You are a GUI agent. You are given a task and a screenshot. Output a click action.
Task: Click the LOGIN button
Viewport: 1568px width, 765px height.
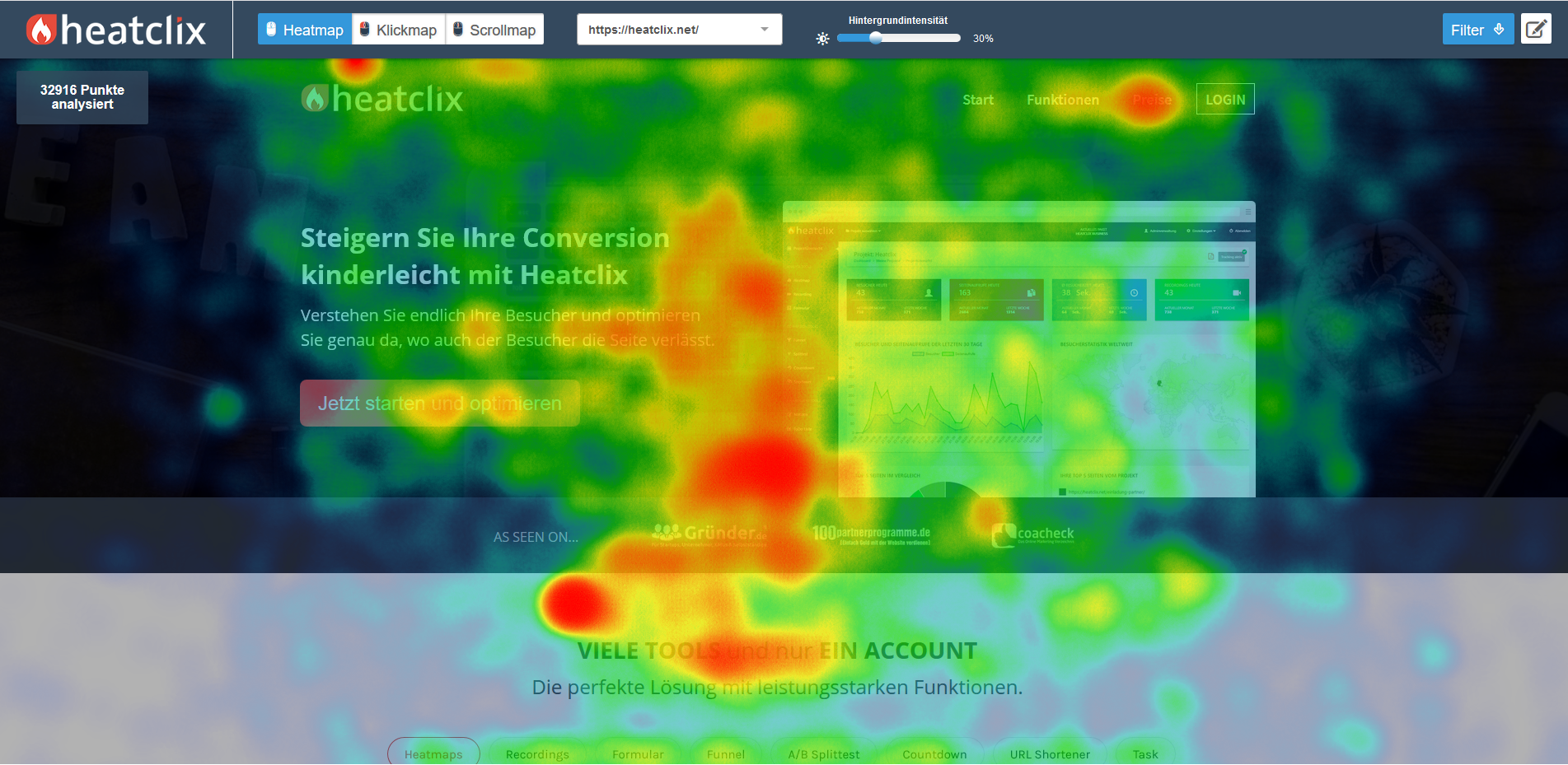1225,99
